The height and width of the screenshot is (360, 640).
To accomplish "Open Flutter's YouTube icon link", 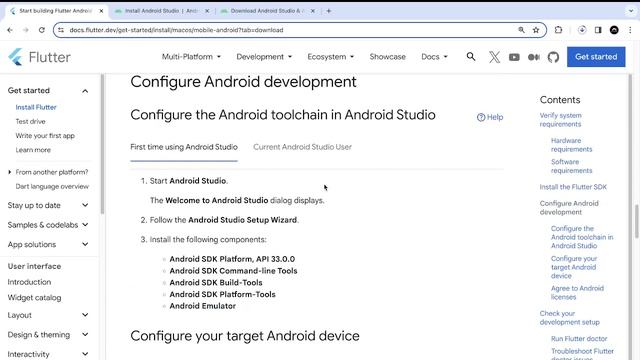I will click(514, 57).
